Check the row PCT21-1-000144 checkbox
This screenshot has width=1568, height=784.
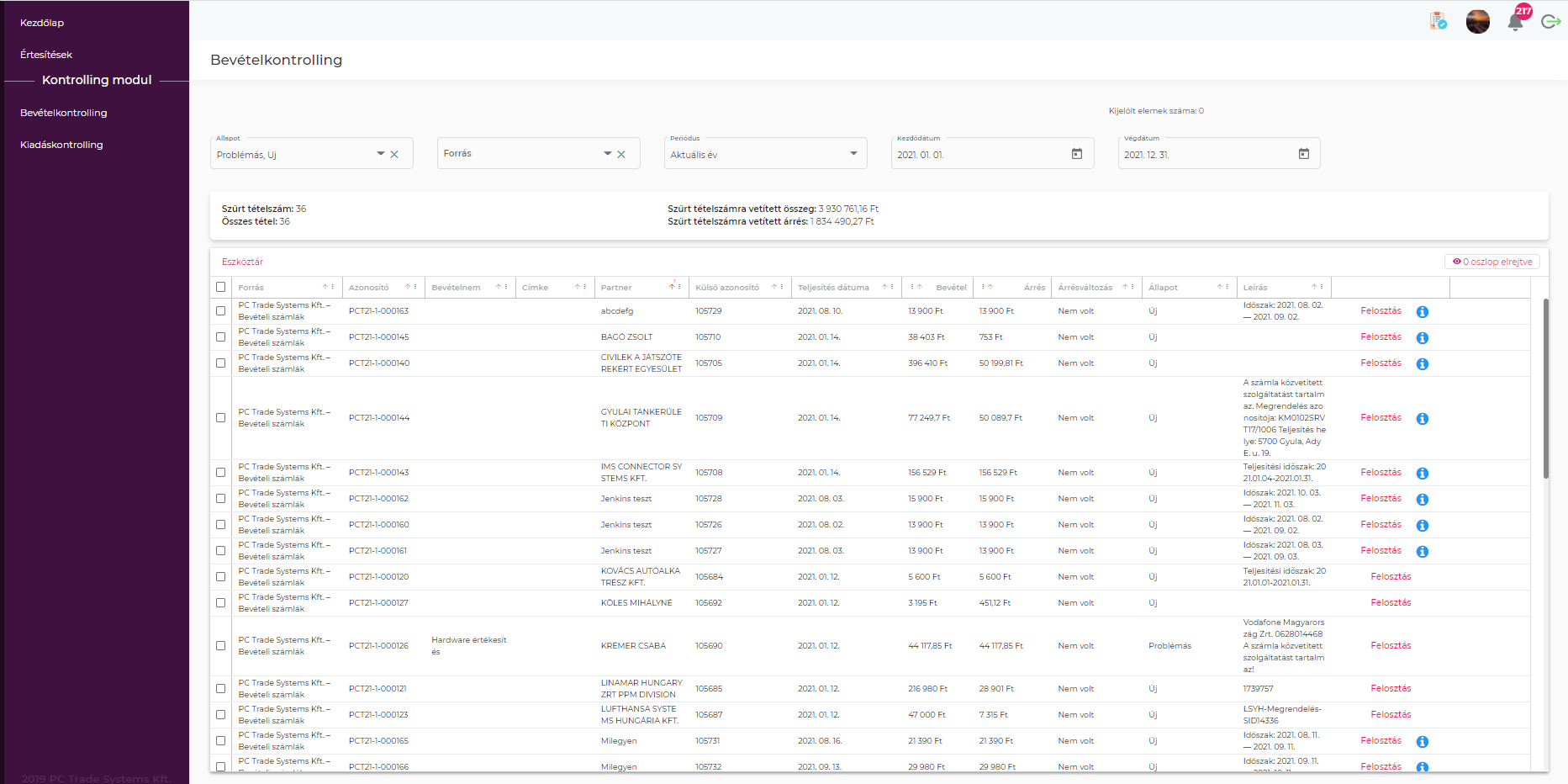tap(221, 418)
